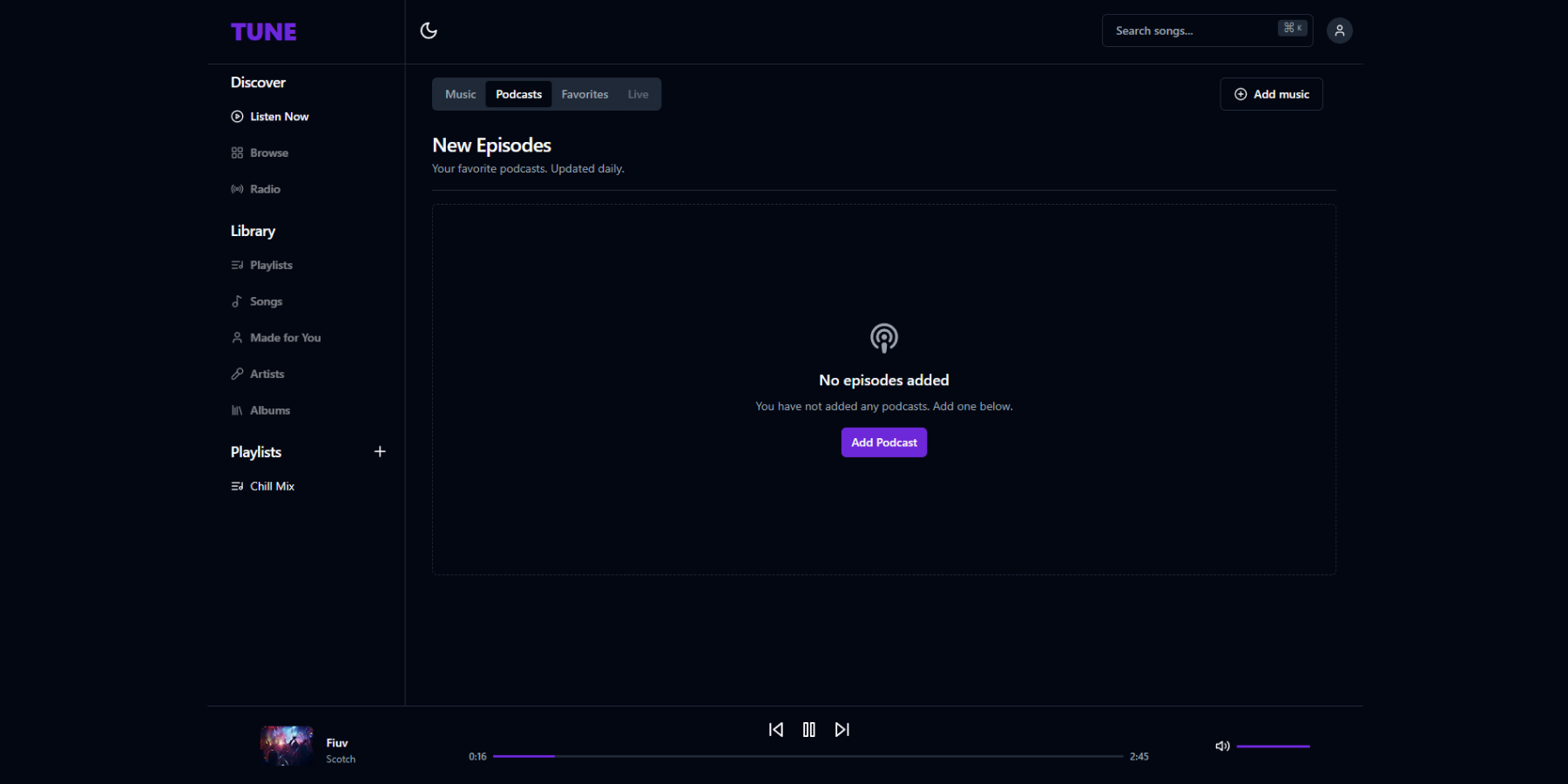Screen dimensions: 1568x784
Task: Go to Browse in Discover section
Action: pyautogui.click(x=268, y=153)
